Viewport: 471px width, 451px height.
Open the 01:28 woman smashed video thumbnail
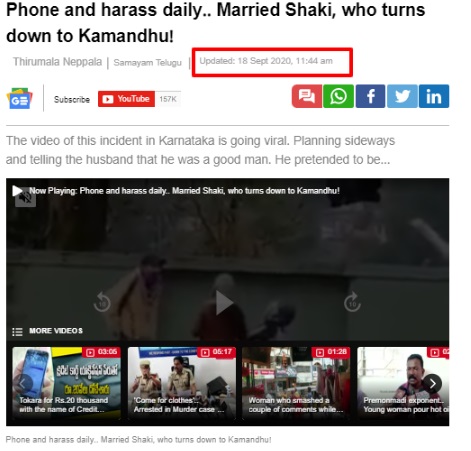(x=296, y=383)
